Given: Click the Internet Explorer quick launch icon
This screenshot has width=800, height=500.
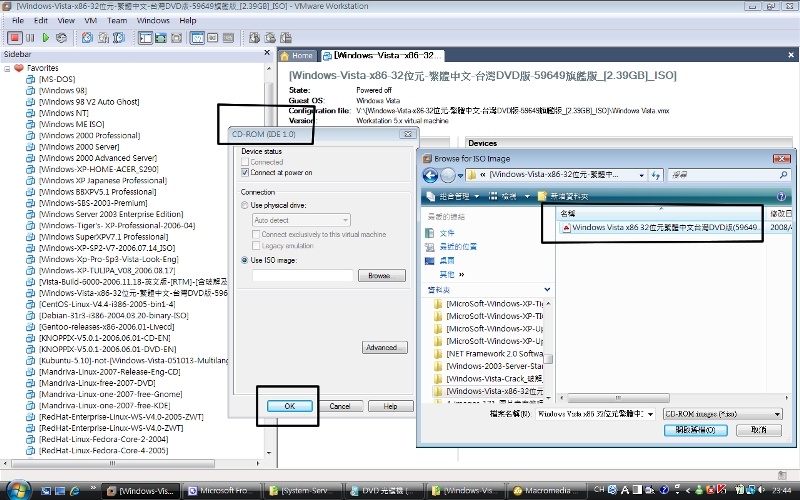Looking at the screenshot, I should pyautogui.click(x=74, y=491).
